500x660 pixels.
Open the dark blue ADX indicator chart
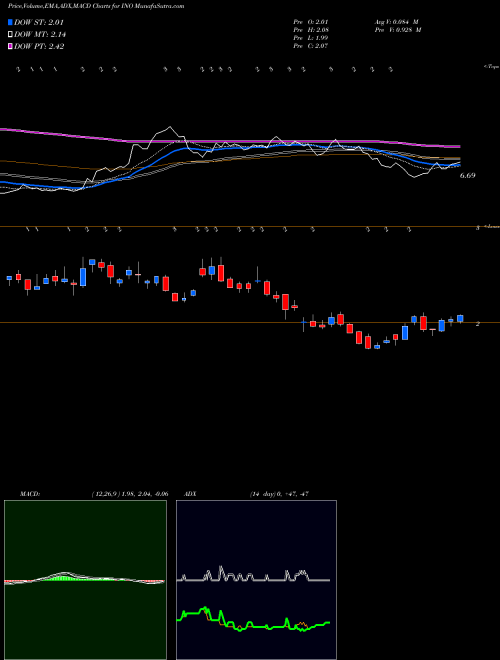pos(256,580)
